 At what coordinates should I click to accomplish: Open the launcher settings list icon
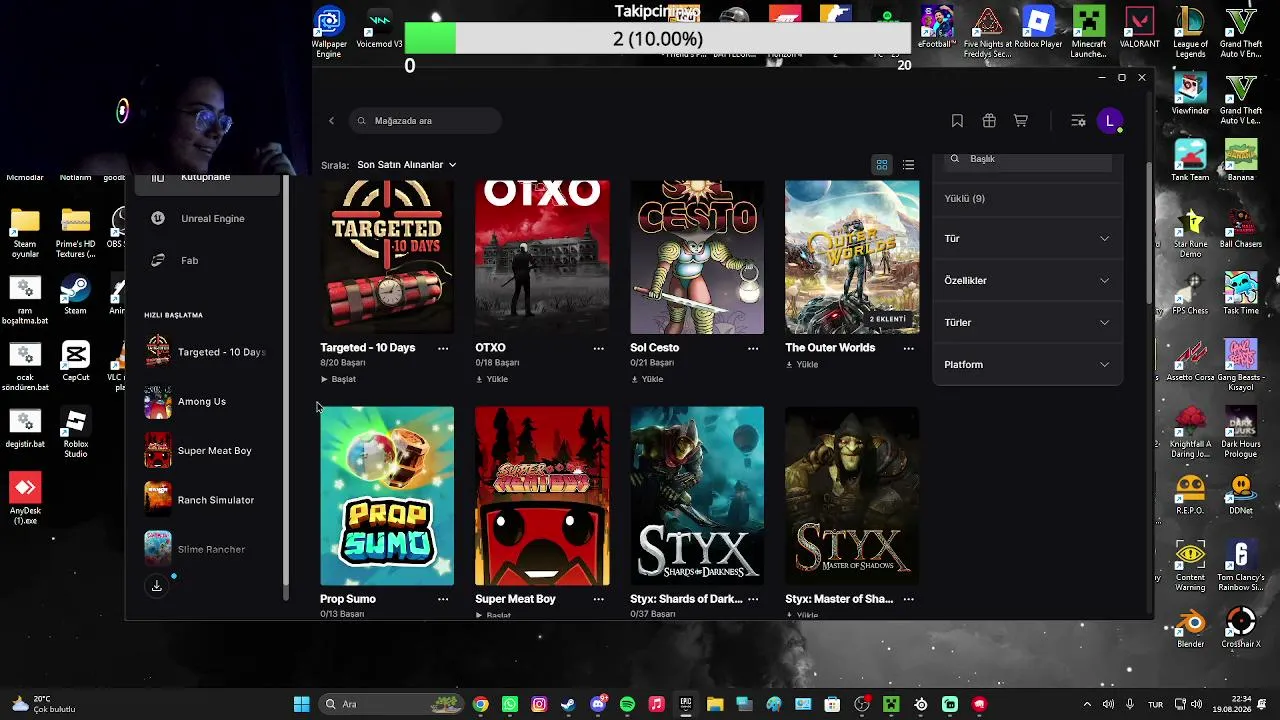[1078, 121]
